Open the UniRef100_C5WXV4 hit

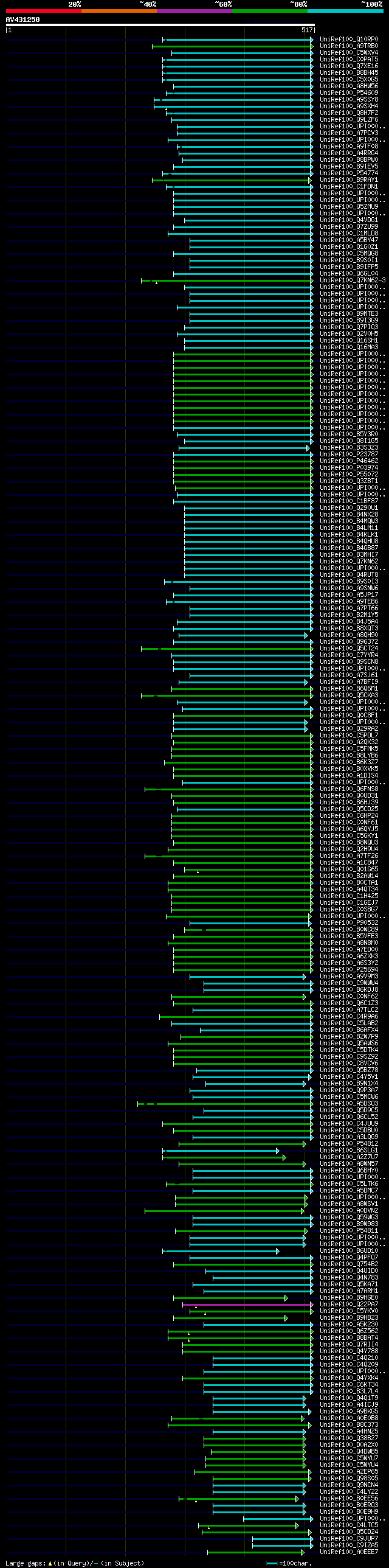click(349, 53)
